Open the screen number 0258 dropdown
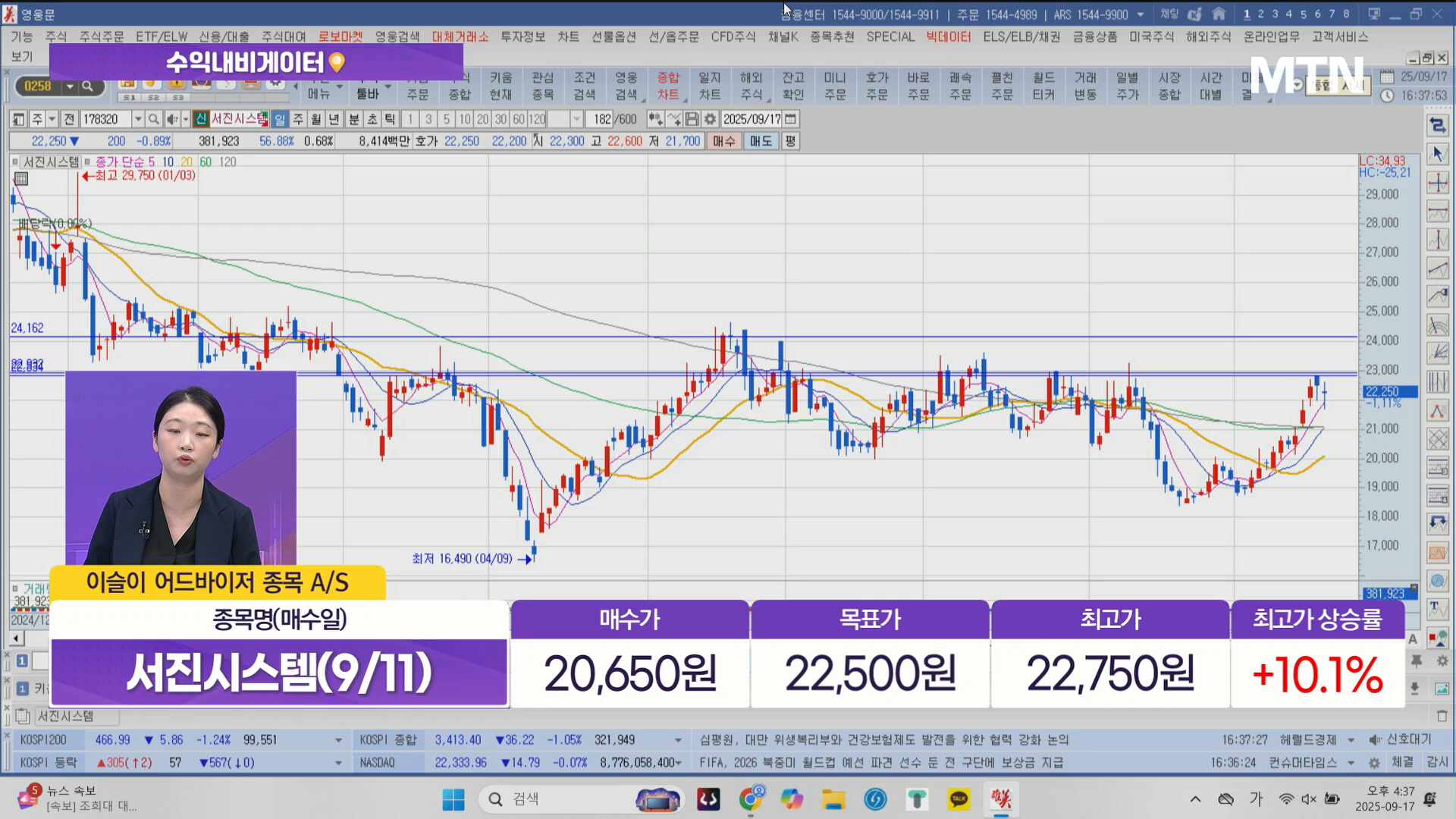1456x819 pixels. tap(70, 86)
